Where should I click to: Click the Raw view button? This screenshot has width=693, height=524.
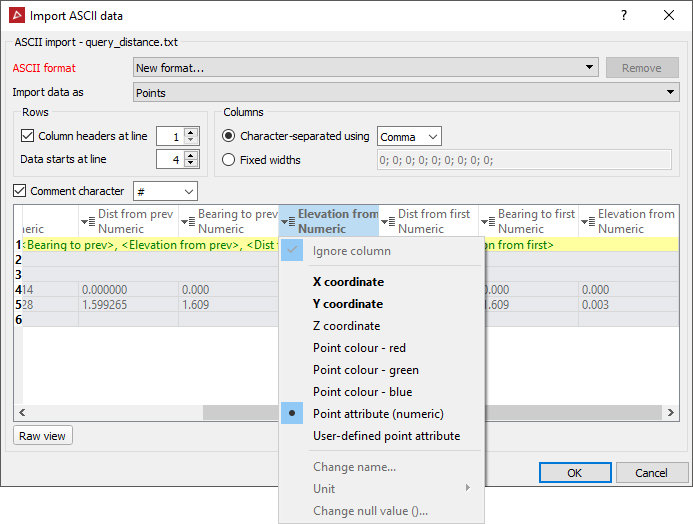(x=43, y=436)
